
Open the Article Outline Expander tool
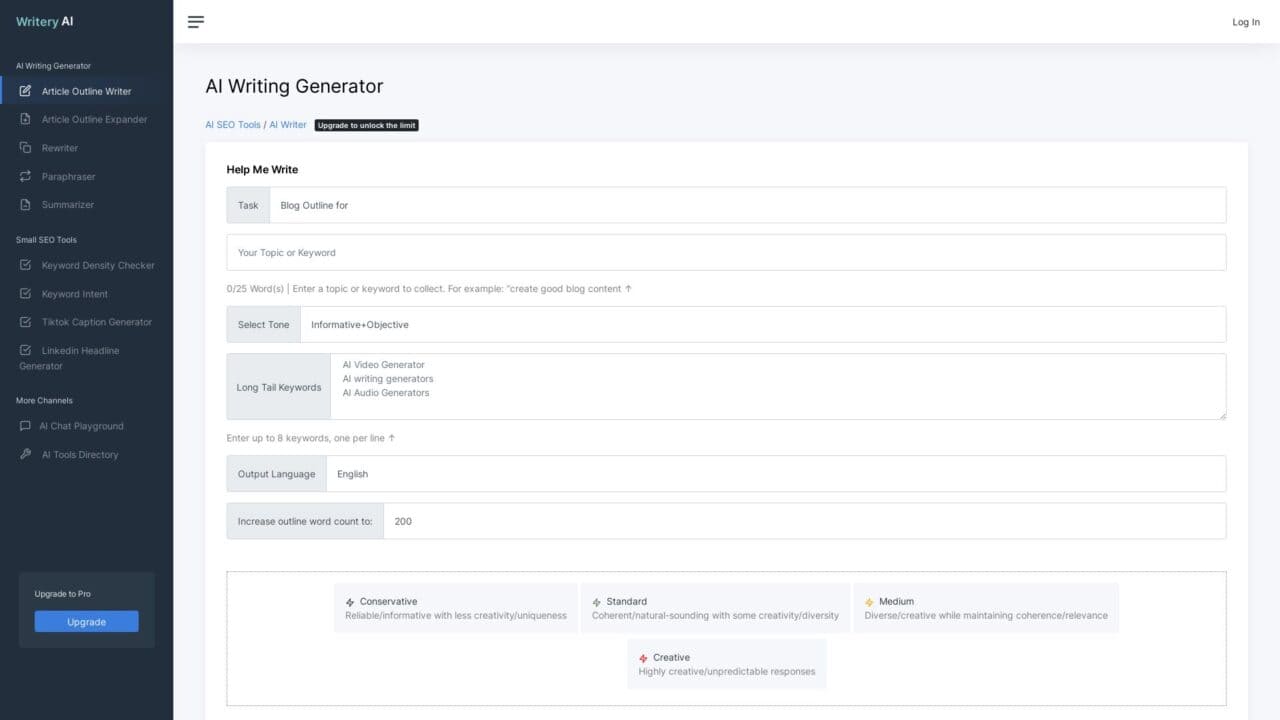[x=23, y=119]
